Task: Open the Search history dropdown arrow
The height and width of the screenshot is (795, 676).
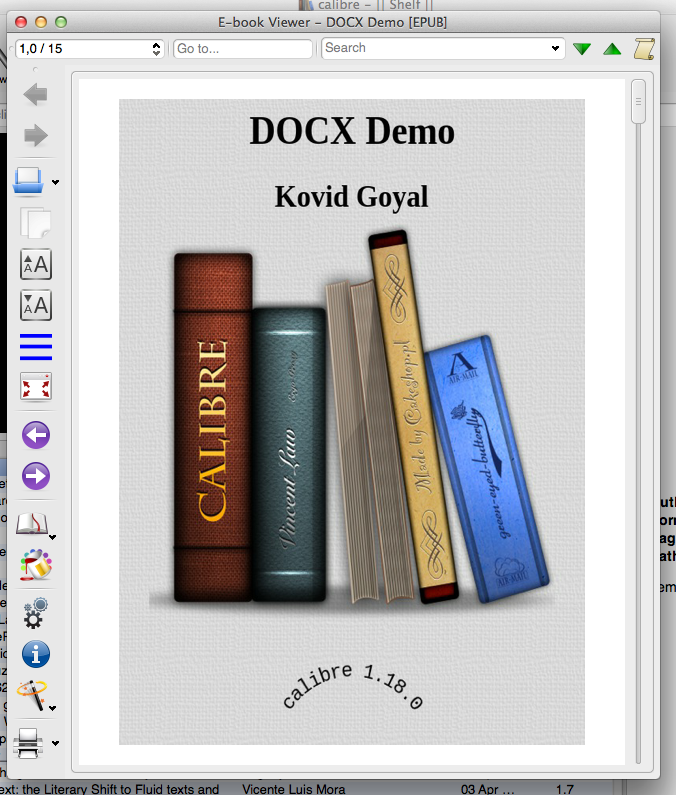Action: (x=556, y=48)
